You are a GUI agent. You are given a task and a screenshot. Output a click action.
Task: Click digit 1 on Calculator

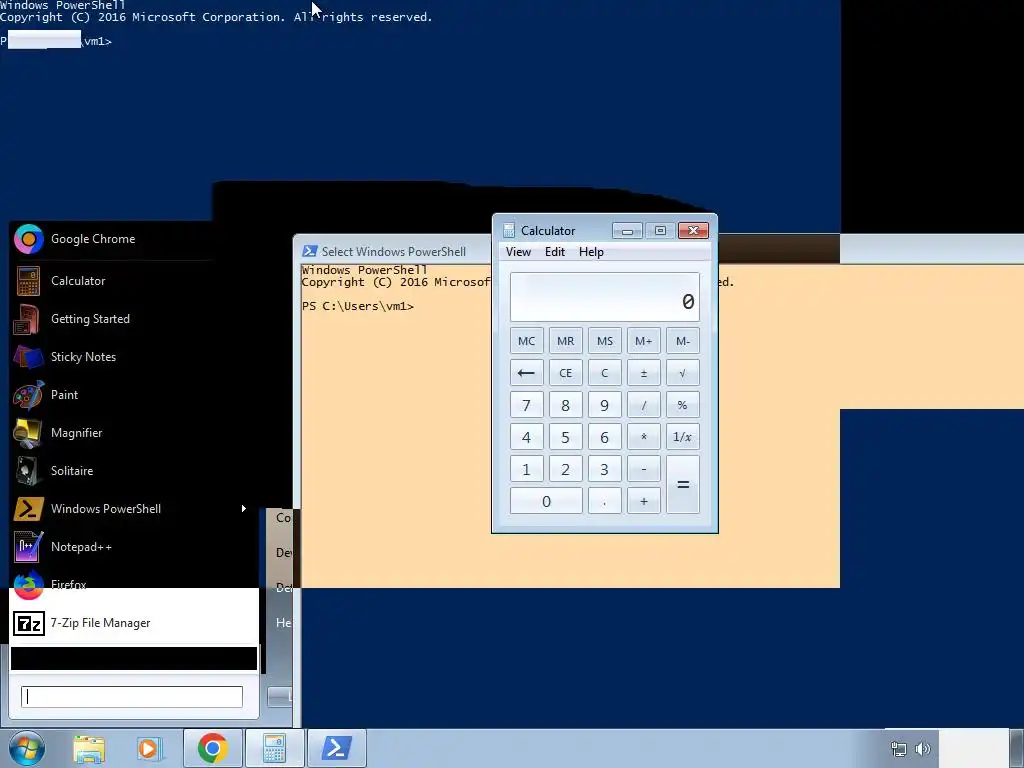[526, 469]
